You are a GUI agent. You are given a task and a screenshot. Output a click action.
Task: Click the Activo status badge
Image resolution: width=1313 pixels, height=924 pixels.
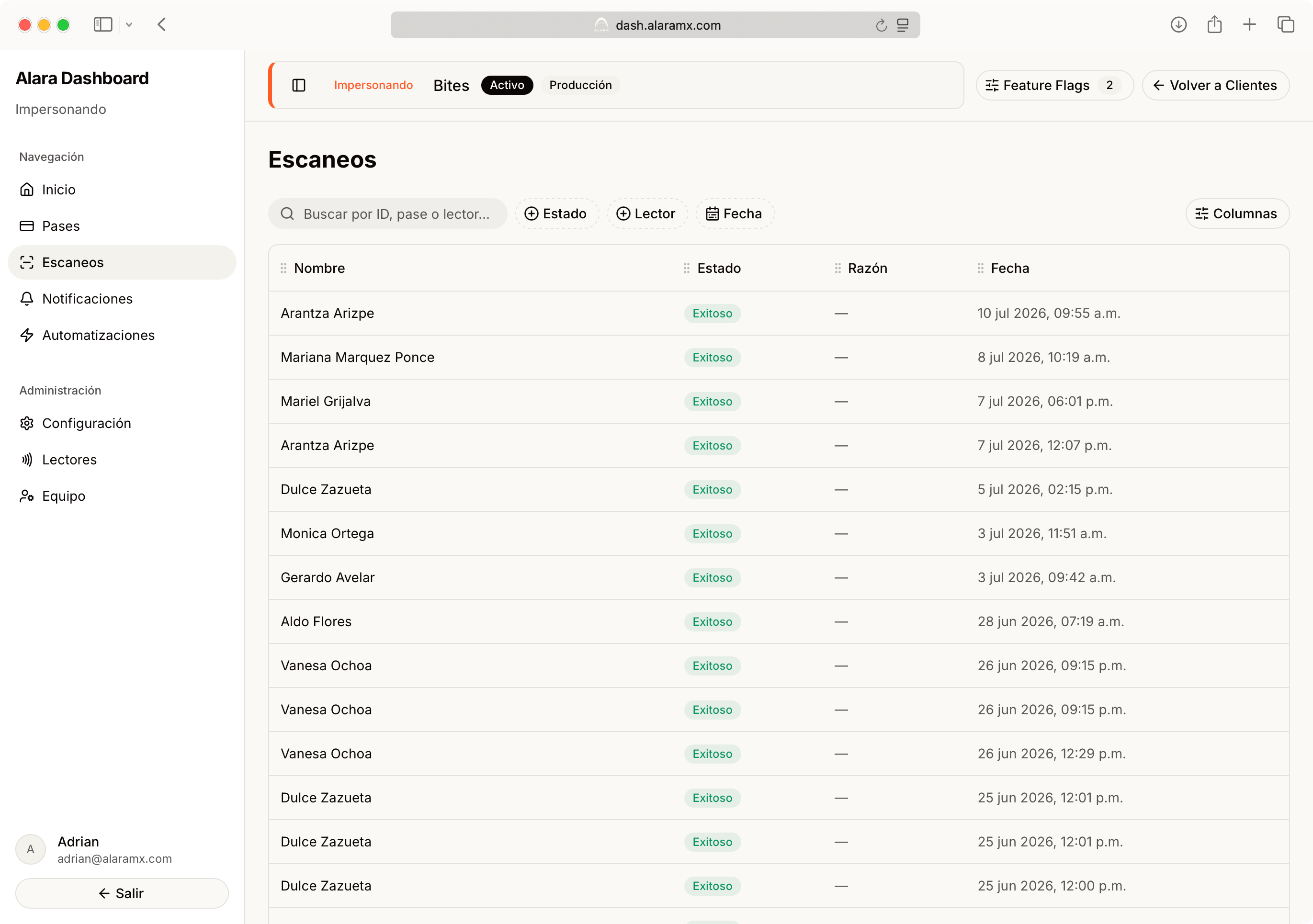[x=507, y=85]
